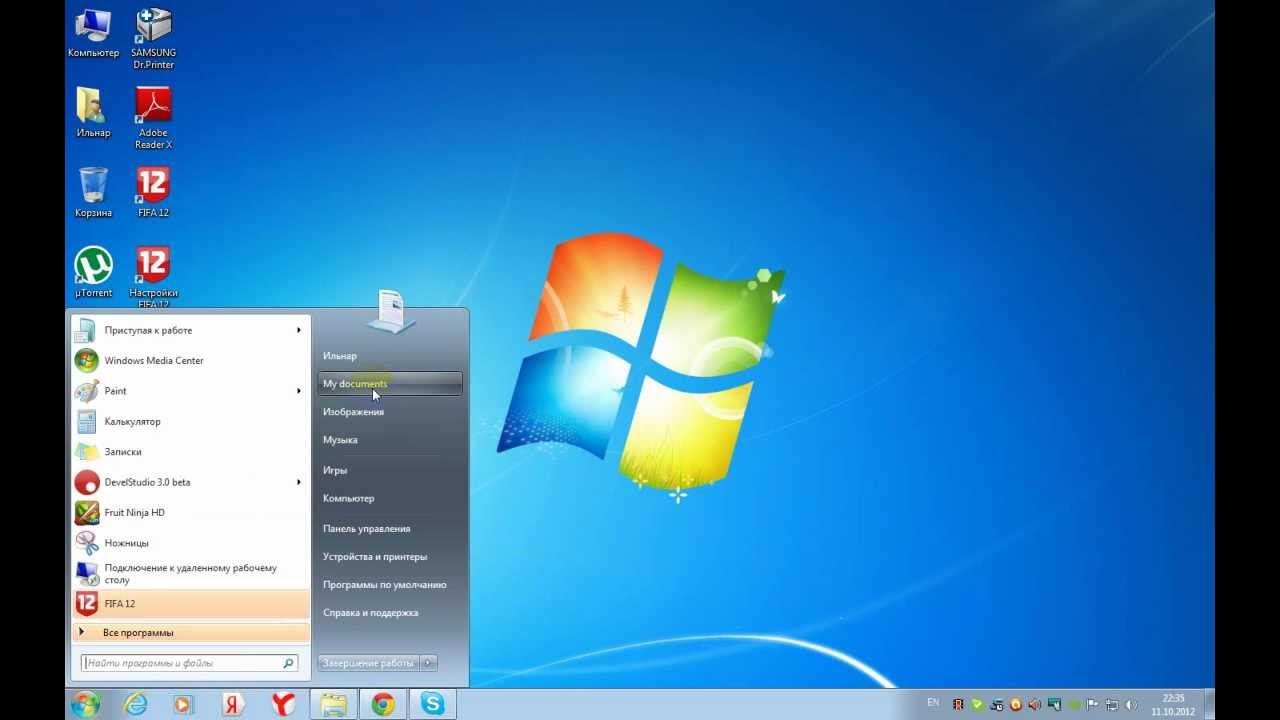Launch FIFA 12 from Start menu list
The width and height of the screenshot is (1280, 720).
pyautogui.click(x=190, y=603)
